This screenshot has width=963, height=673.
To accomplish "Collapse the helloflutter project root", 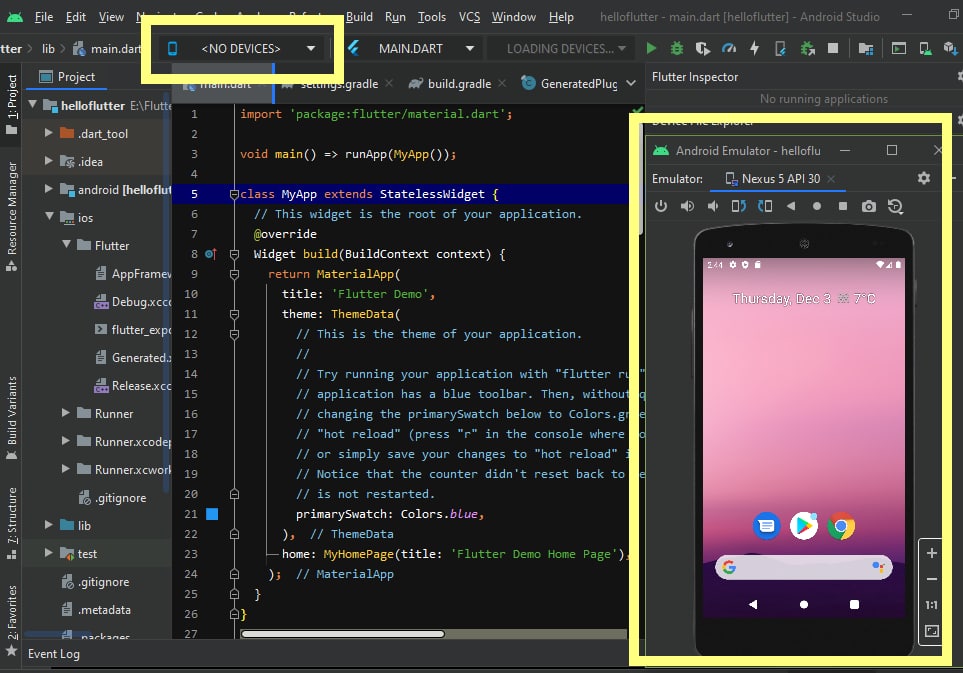I will pos(33,105).
